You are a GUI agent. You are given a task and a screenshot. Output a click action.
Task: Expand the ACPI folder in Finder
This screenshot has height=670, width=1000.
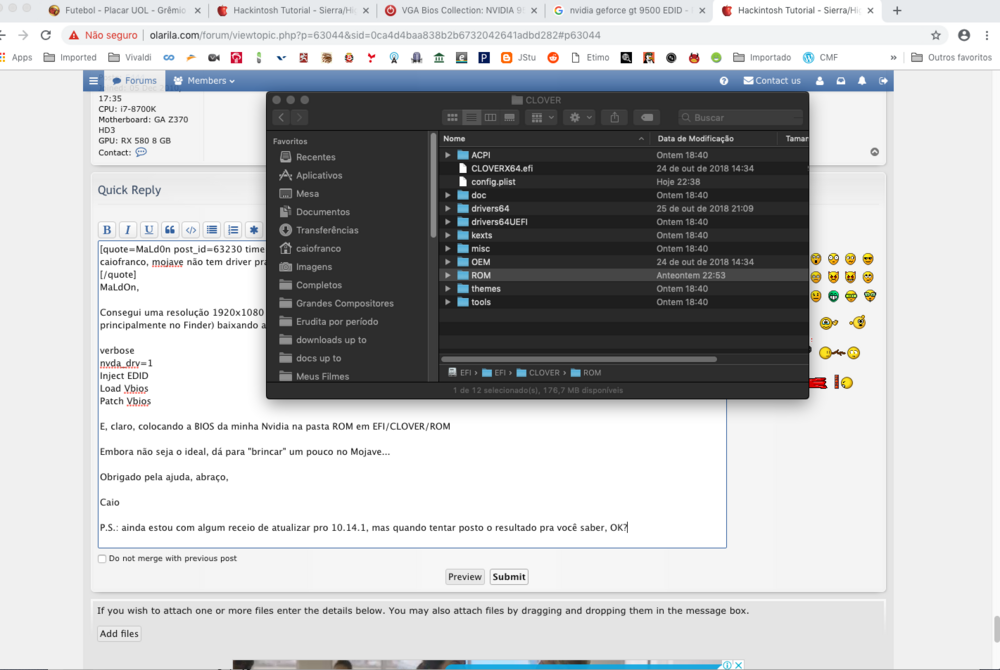point(448,154)
